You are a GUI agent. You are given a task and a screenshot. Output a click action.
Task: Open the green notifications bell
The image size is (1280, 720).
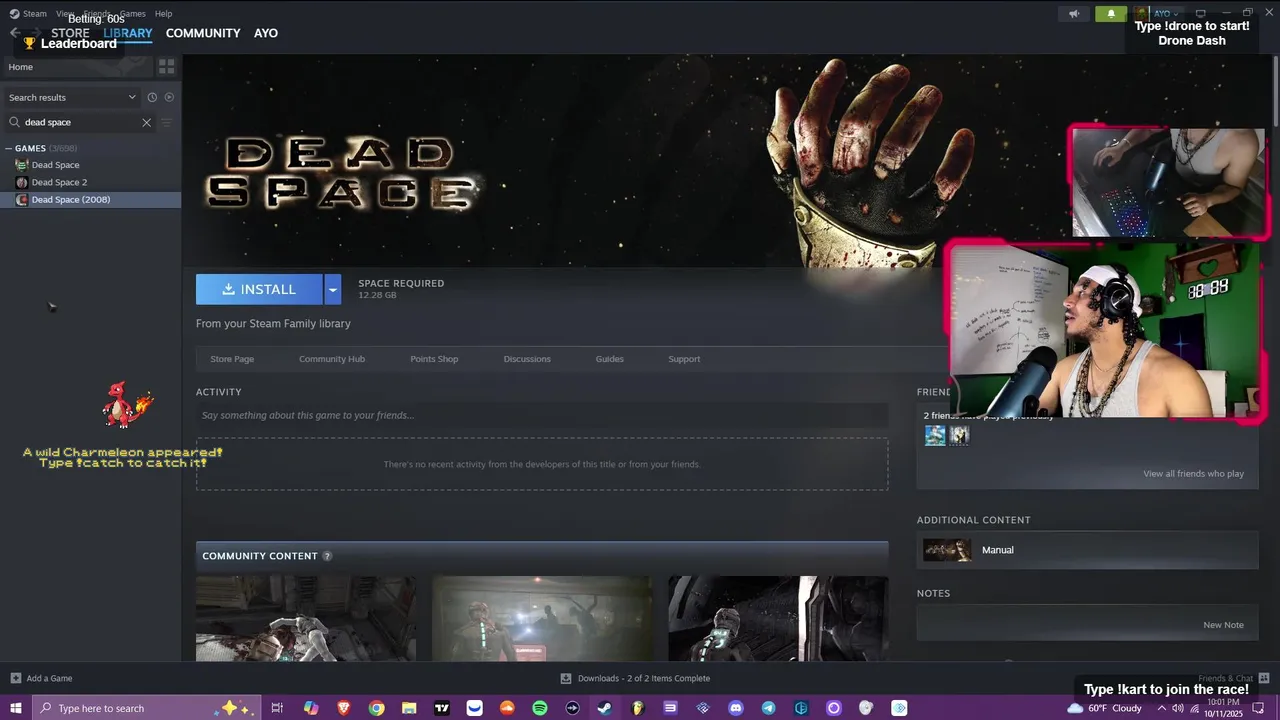point(1110,14)
